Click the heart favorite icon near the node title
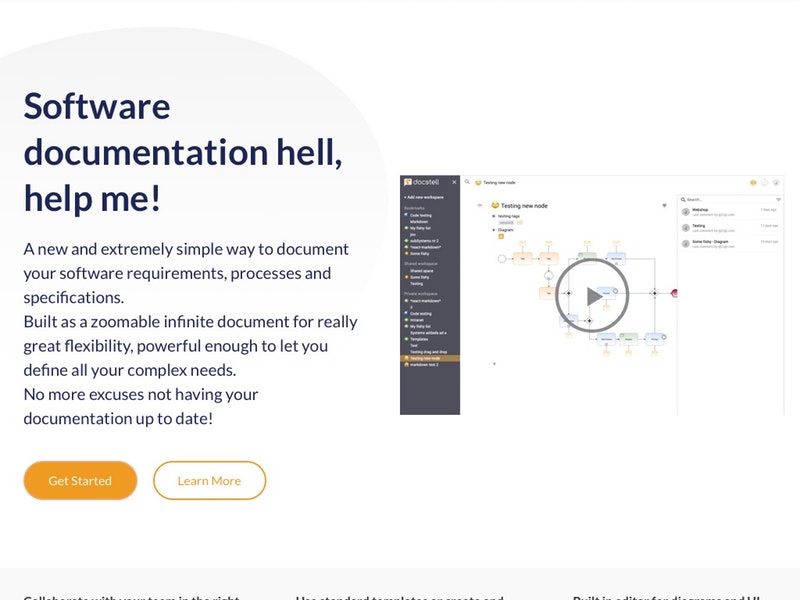This screenshot has height=600, width=800. coord(664,206)
